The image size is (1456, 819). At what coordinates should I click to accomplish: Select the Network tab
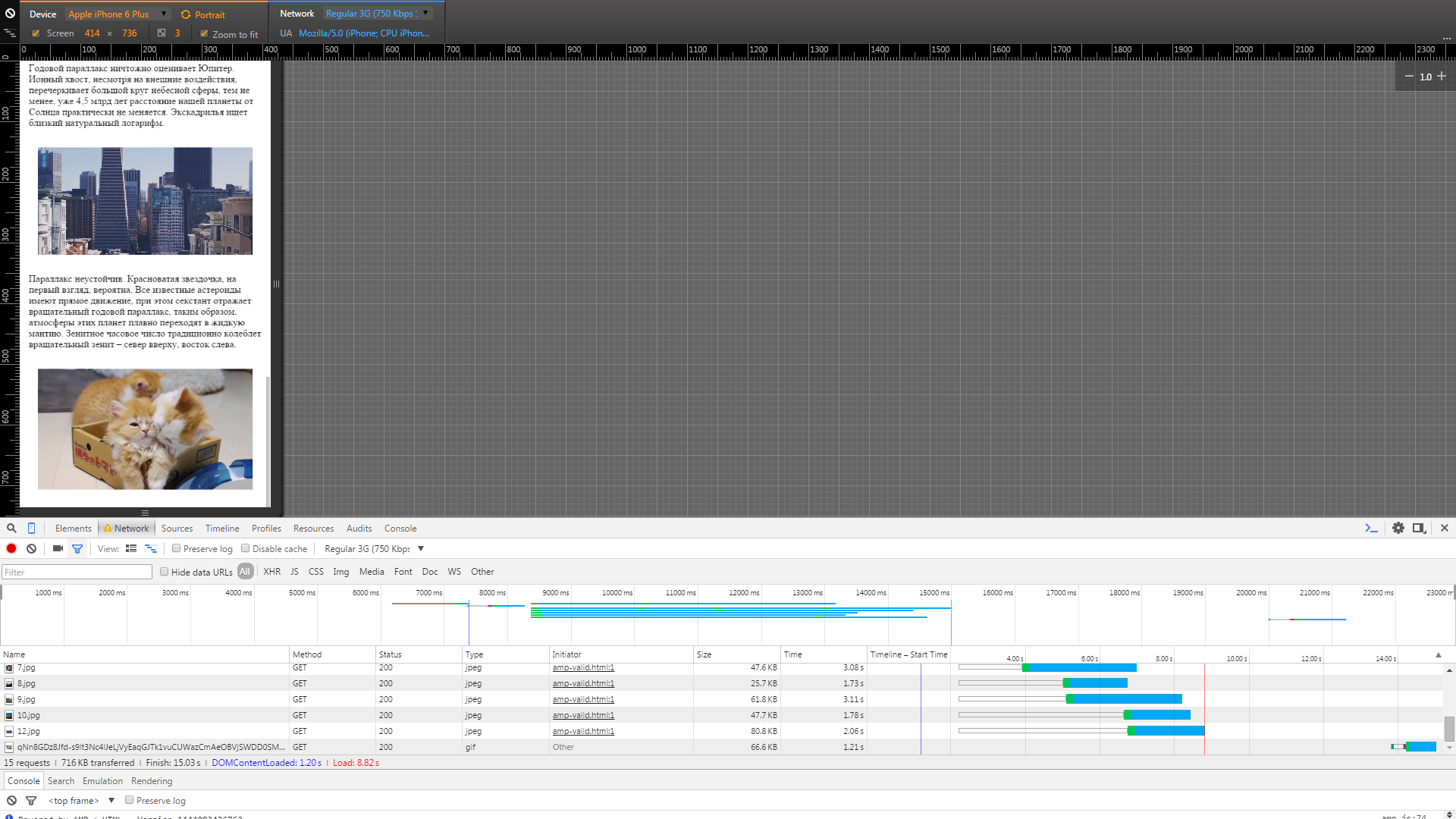tap(130, 528)
